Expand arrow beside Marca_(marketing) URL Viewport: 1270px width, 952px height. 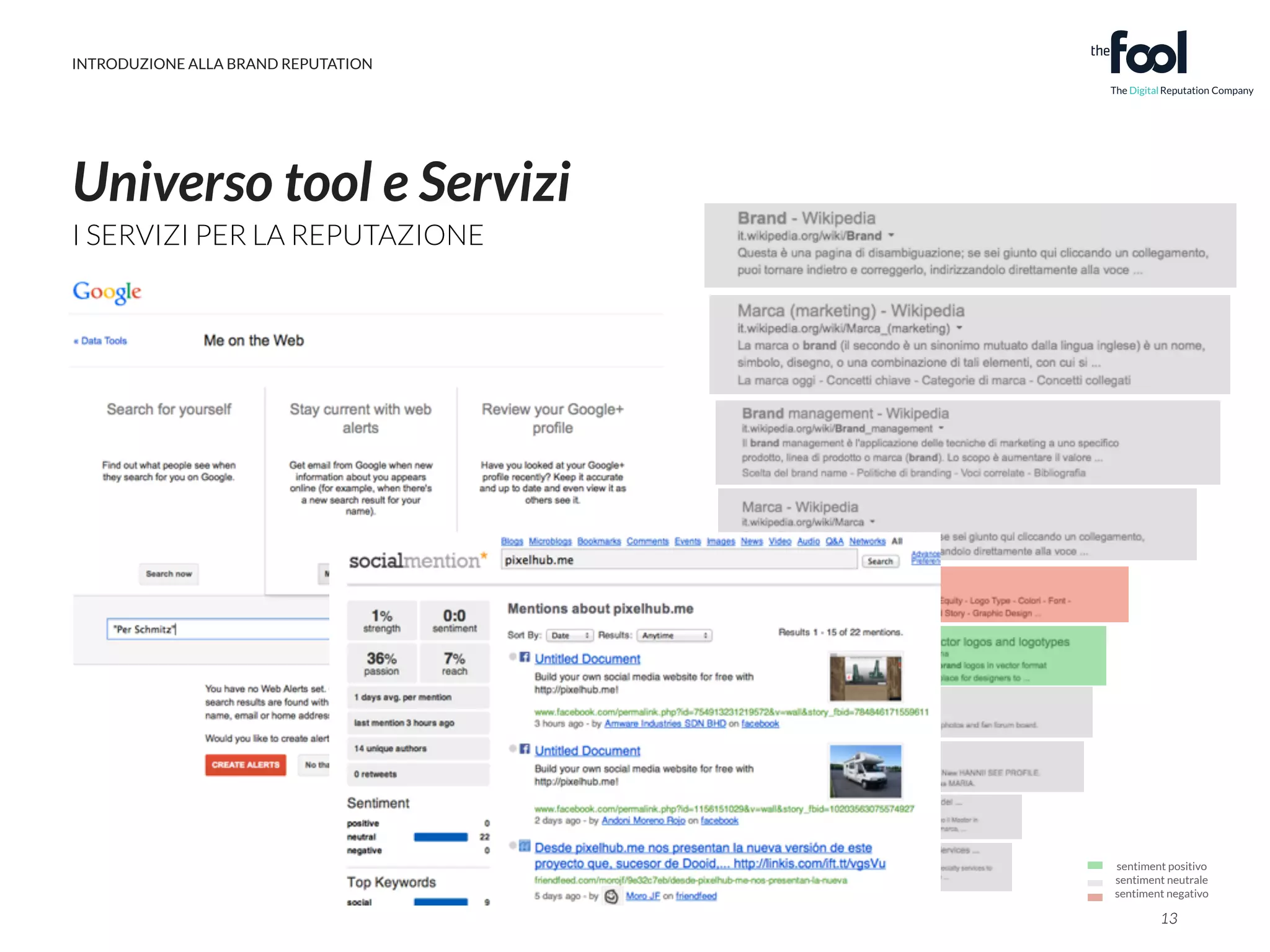(959, 328)
